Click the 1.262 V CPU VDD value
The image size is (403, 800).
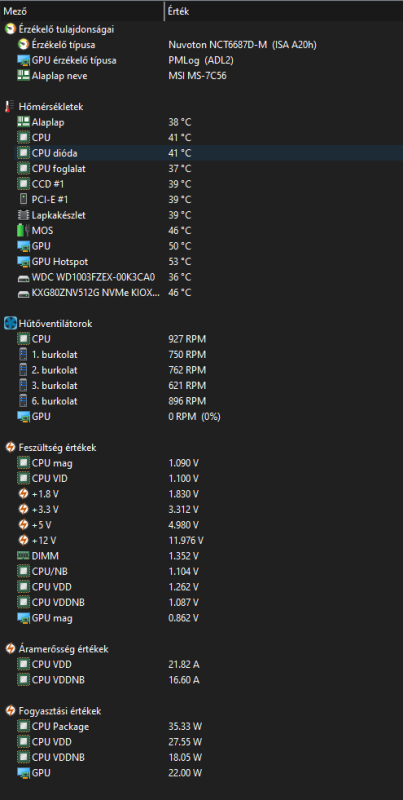[x=183, y=587]
